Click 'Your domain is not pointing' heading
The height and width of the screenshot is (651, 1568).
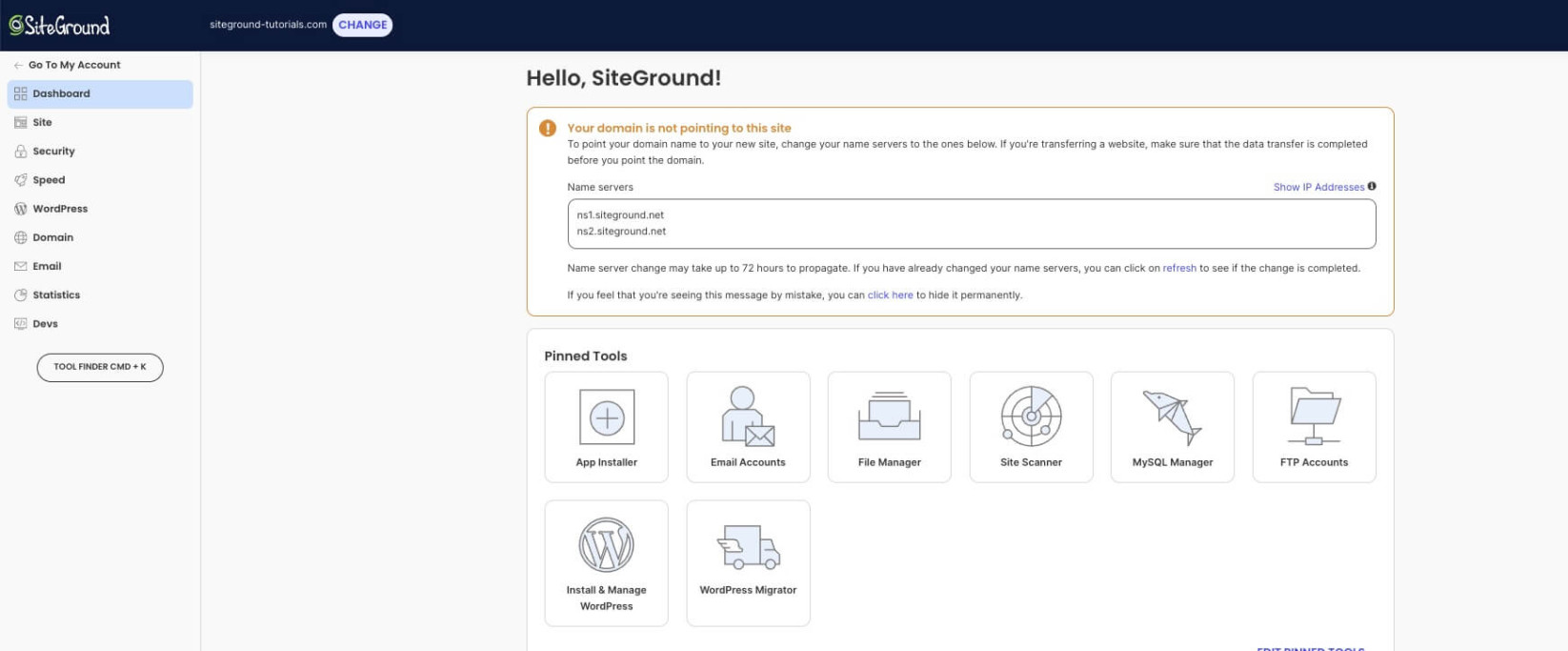click(679, 128)
